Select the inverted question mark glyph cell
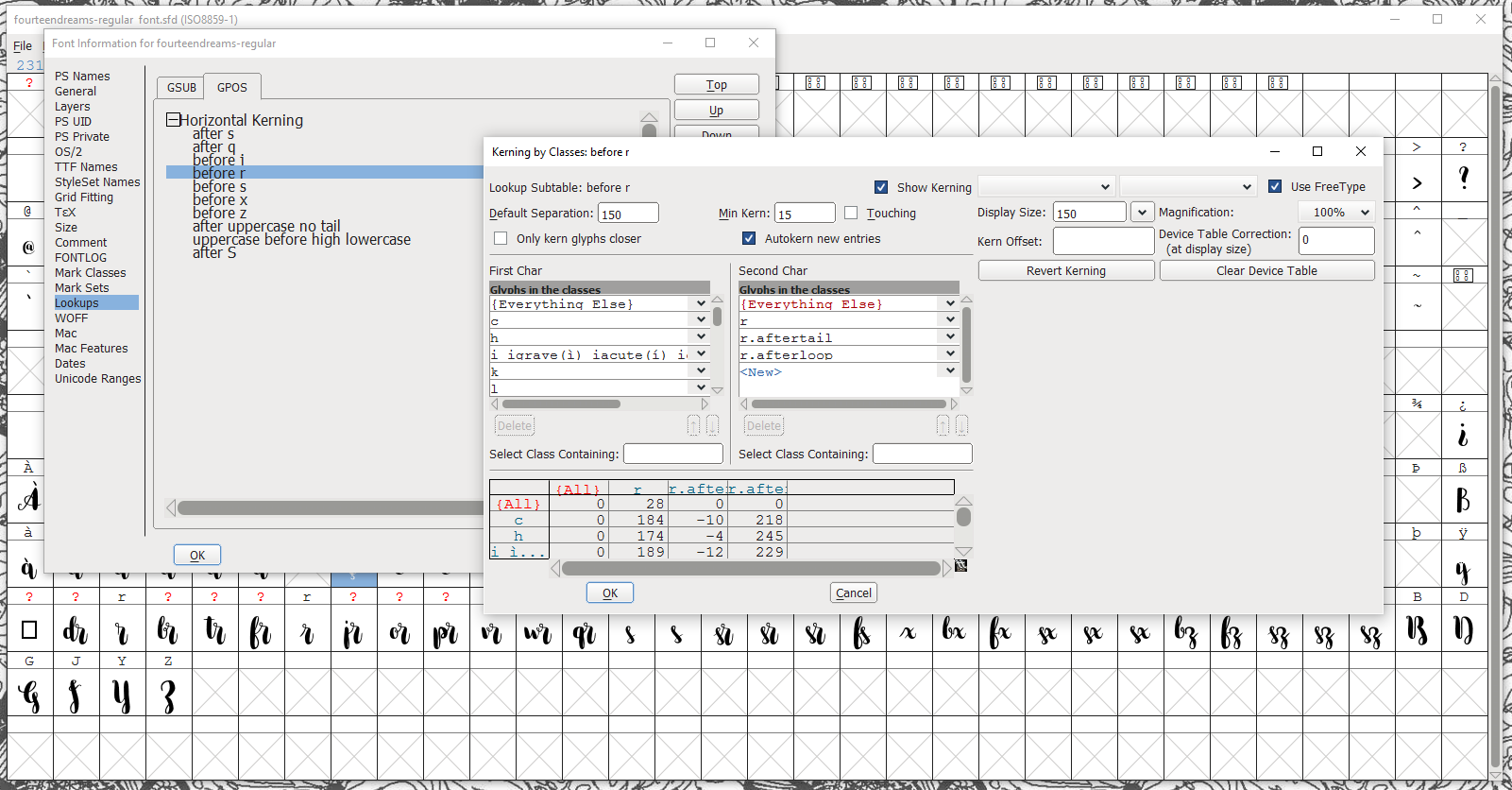 coord(1464,436)
